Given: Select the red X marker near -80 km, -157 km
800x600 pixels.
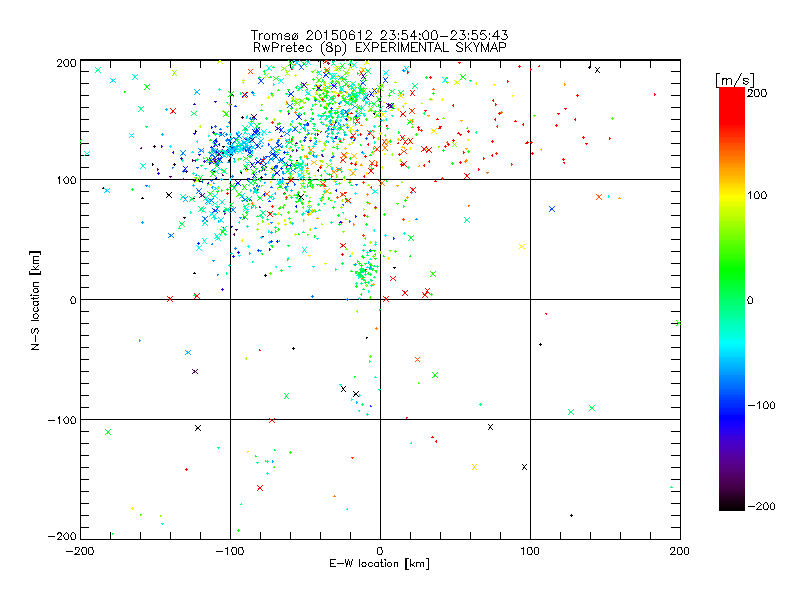Looking at the screenshot, I should pyautogui.click(x=260, y=488).
